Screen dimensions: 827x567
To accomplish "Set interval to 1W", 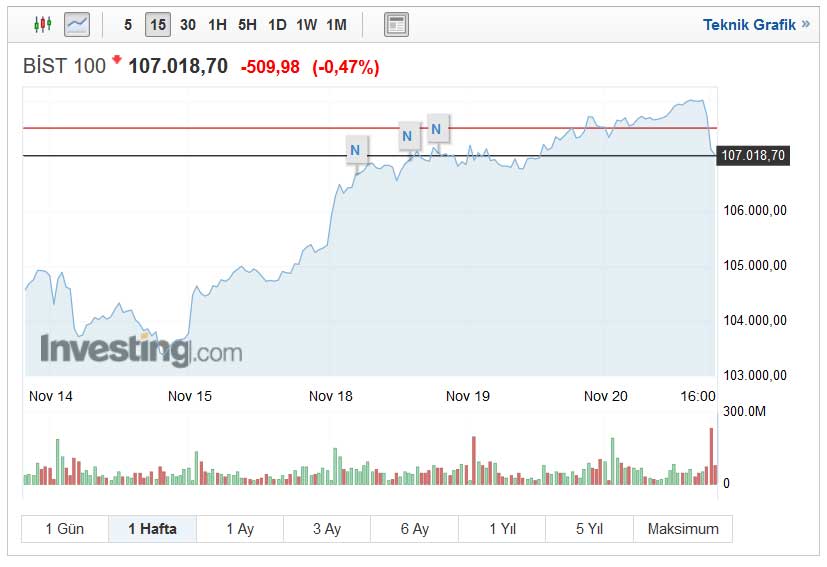I will point(306,25).
